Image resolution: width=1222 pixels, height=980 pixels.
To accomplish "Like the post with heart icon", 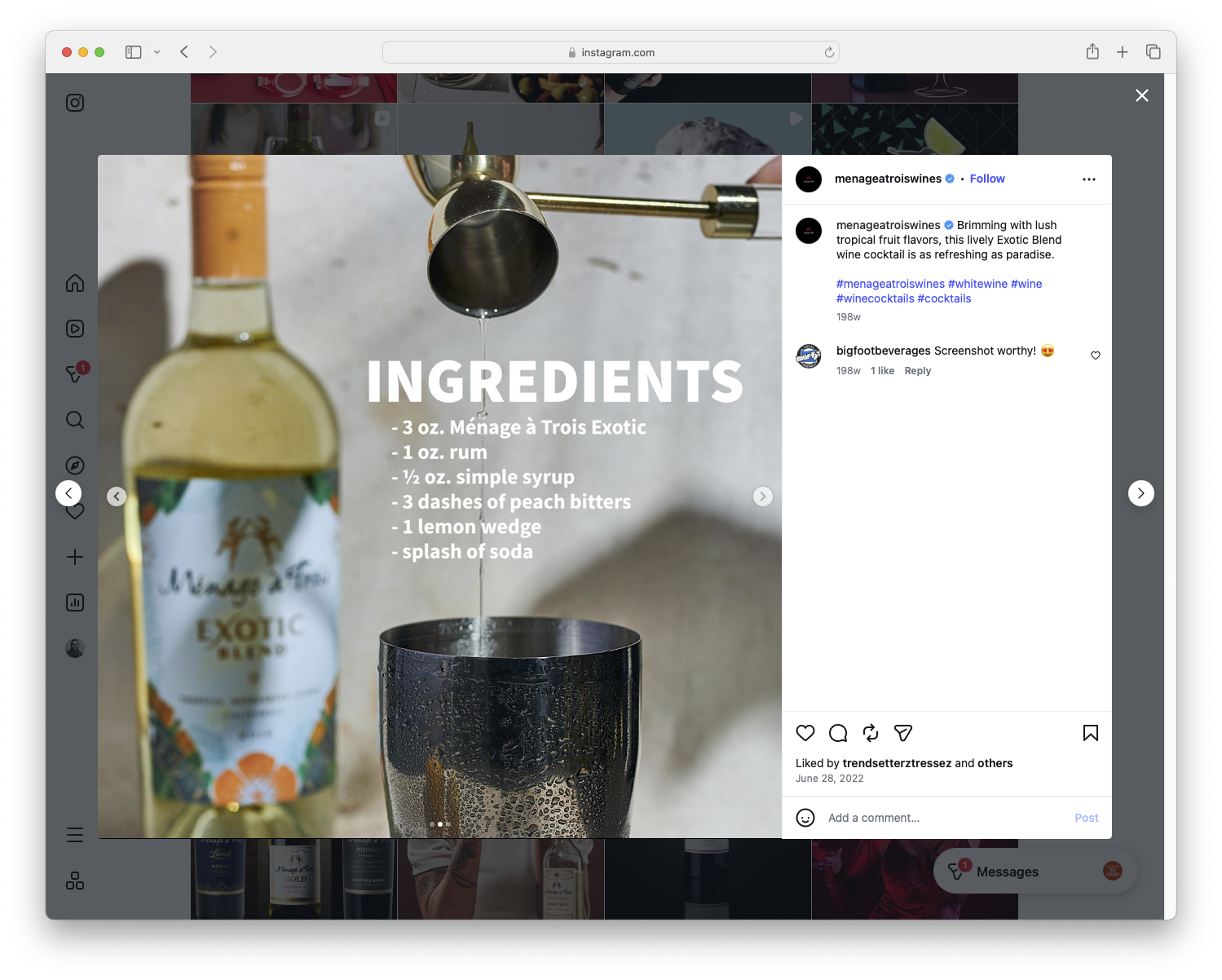I will [x=805, y=733].
